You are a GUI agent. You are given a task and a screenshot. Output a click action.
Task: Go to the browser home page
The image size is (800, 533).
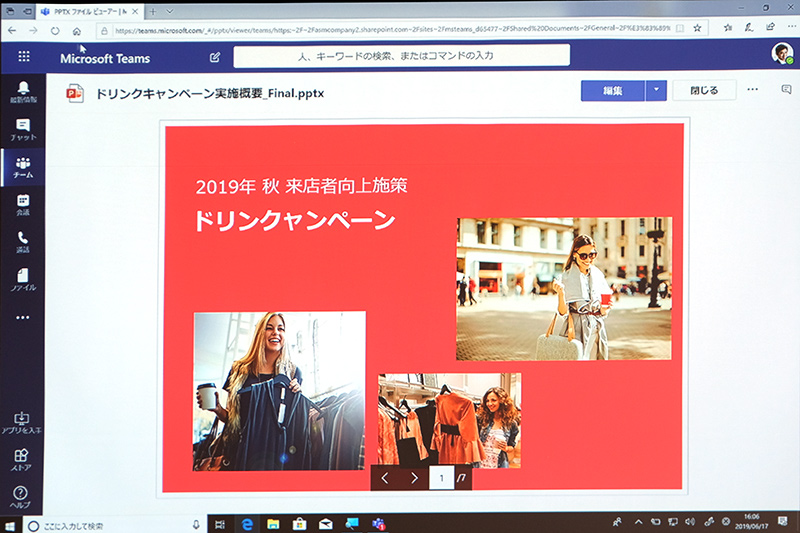coord(77,31)
